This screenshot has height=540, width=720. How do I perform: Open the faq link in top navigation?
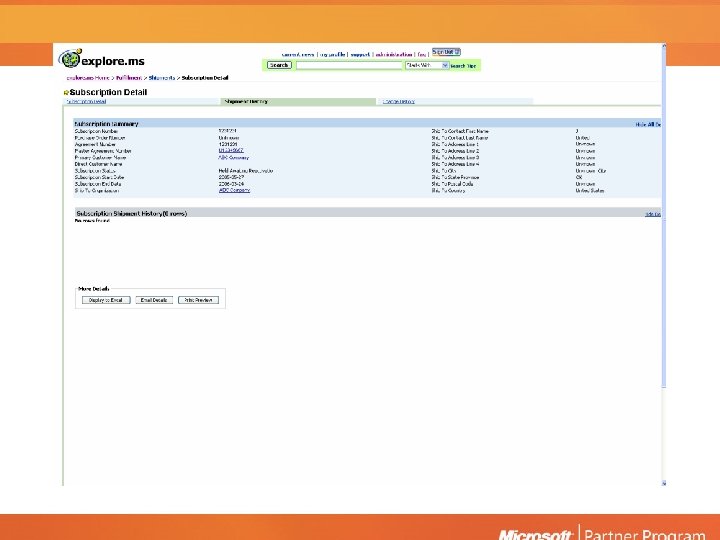(422, 55)
